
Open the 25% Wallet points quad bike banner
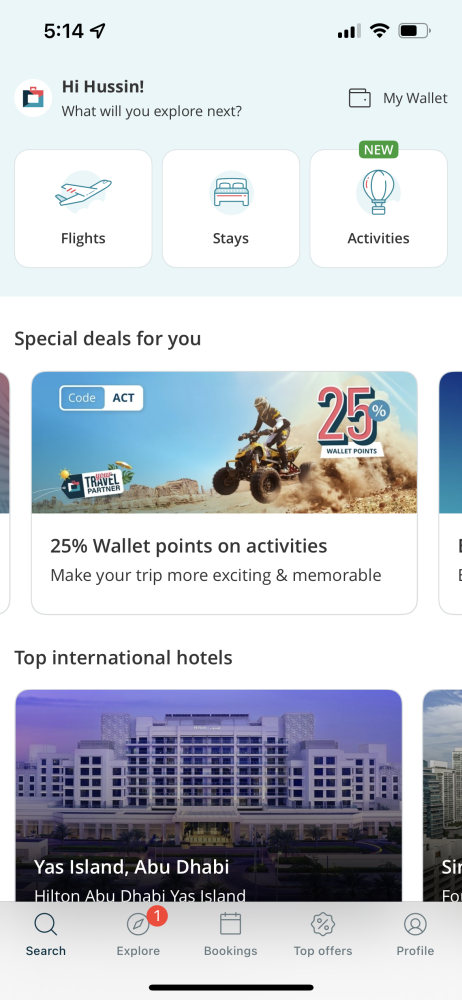225,443
